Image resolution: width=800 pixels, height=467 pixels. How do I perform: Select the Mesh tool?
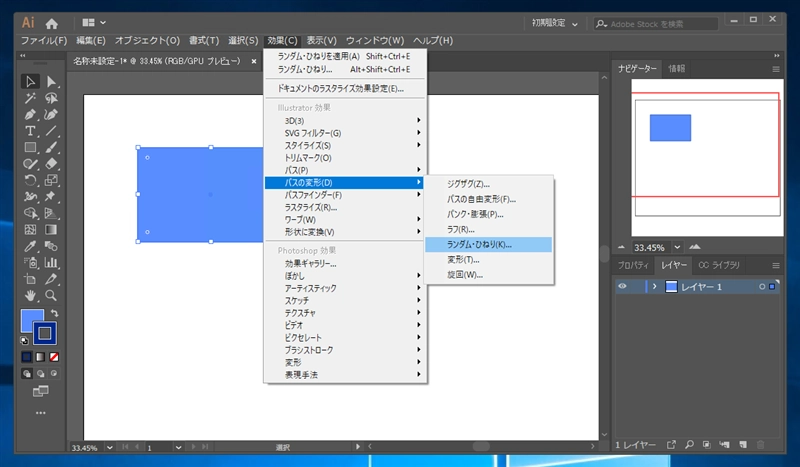tap(30, 230)
